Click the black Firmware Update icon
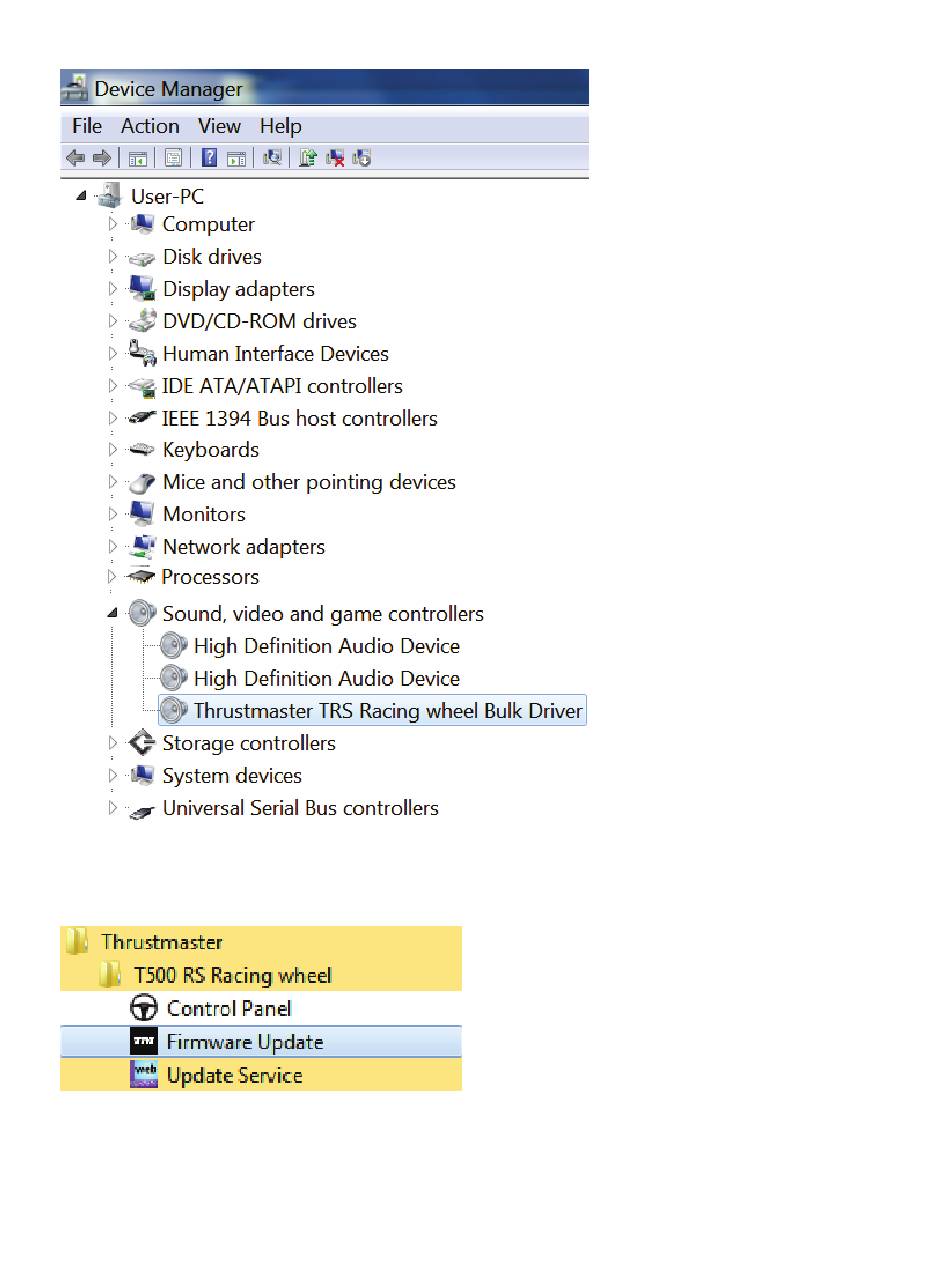The image size is (950, 1267). click(x=145, y=1042)
